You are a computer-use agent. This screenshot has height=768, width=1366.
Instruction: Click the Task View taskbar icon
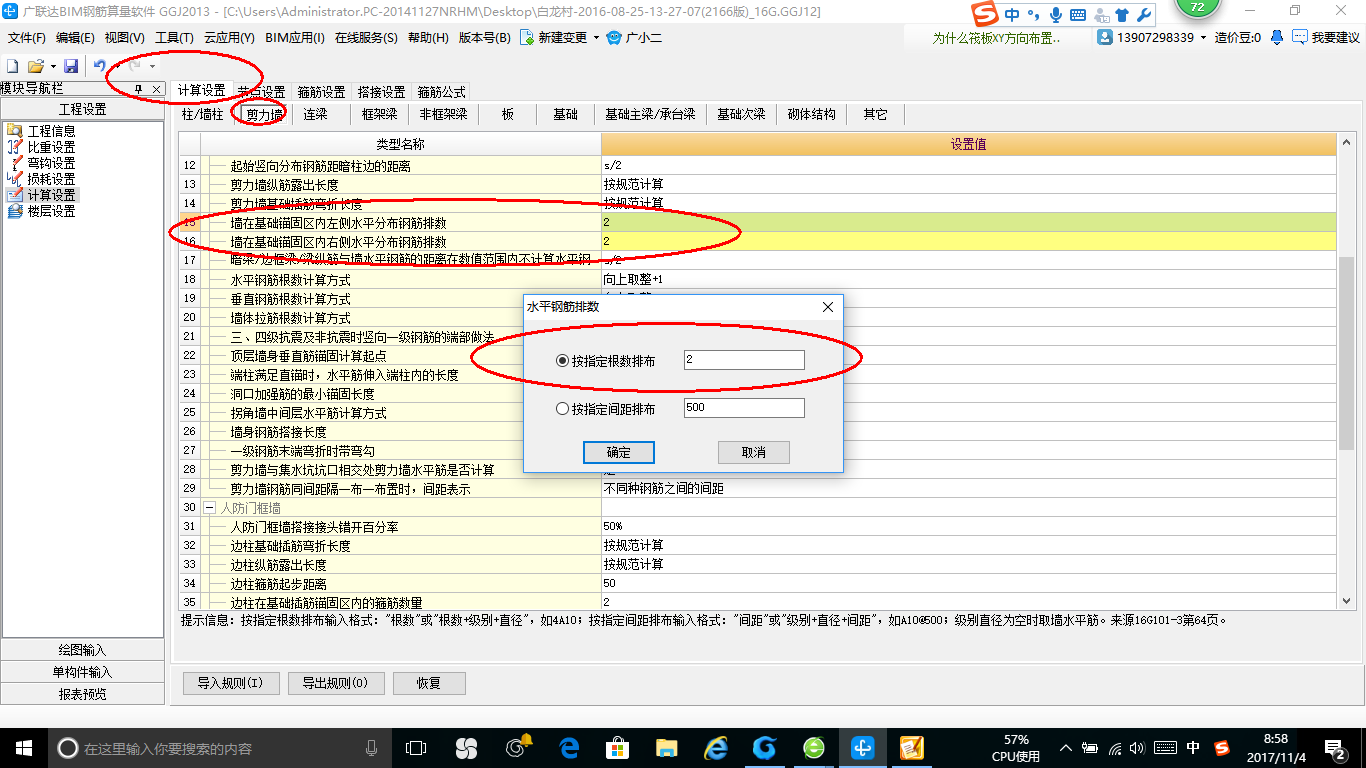415,747
